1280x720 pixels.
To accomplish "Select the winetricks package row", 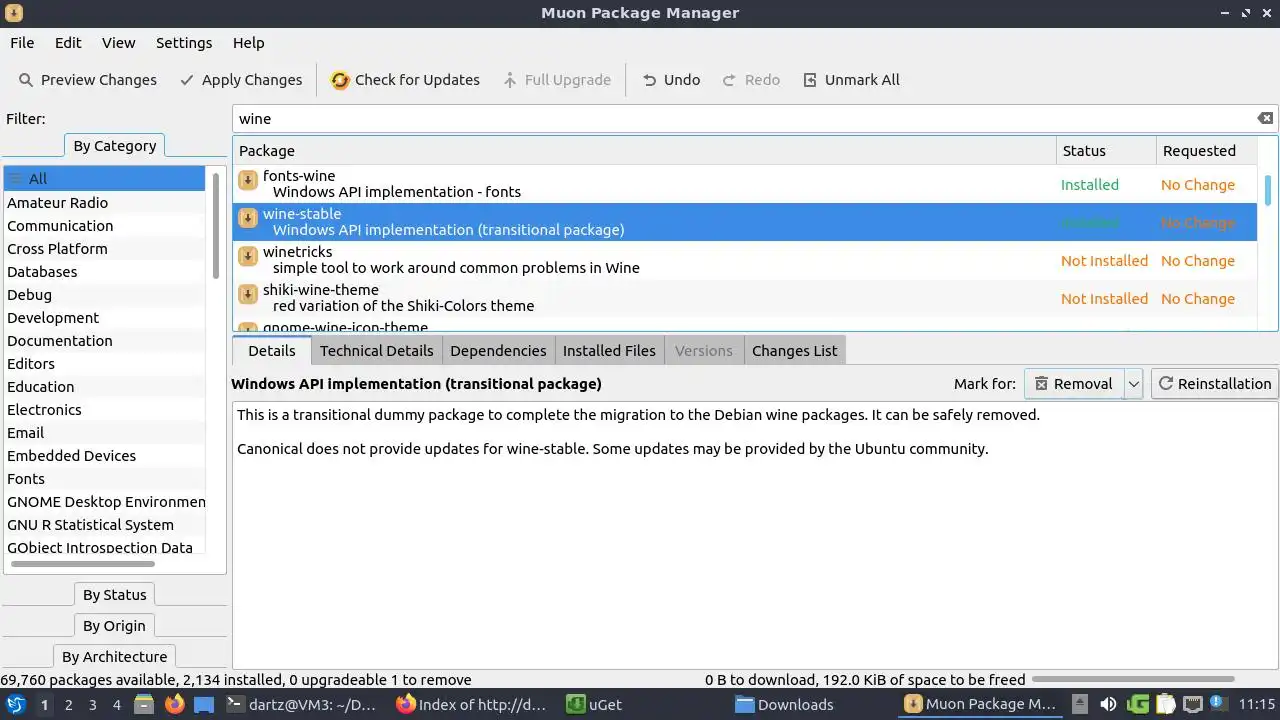I will (x=745, y=260).
